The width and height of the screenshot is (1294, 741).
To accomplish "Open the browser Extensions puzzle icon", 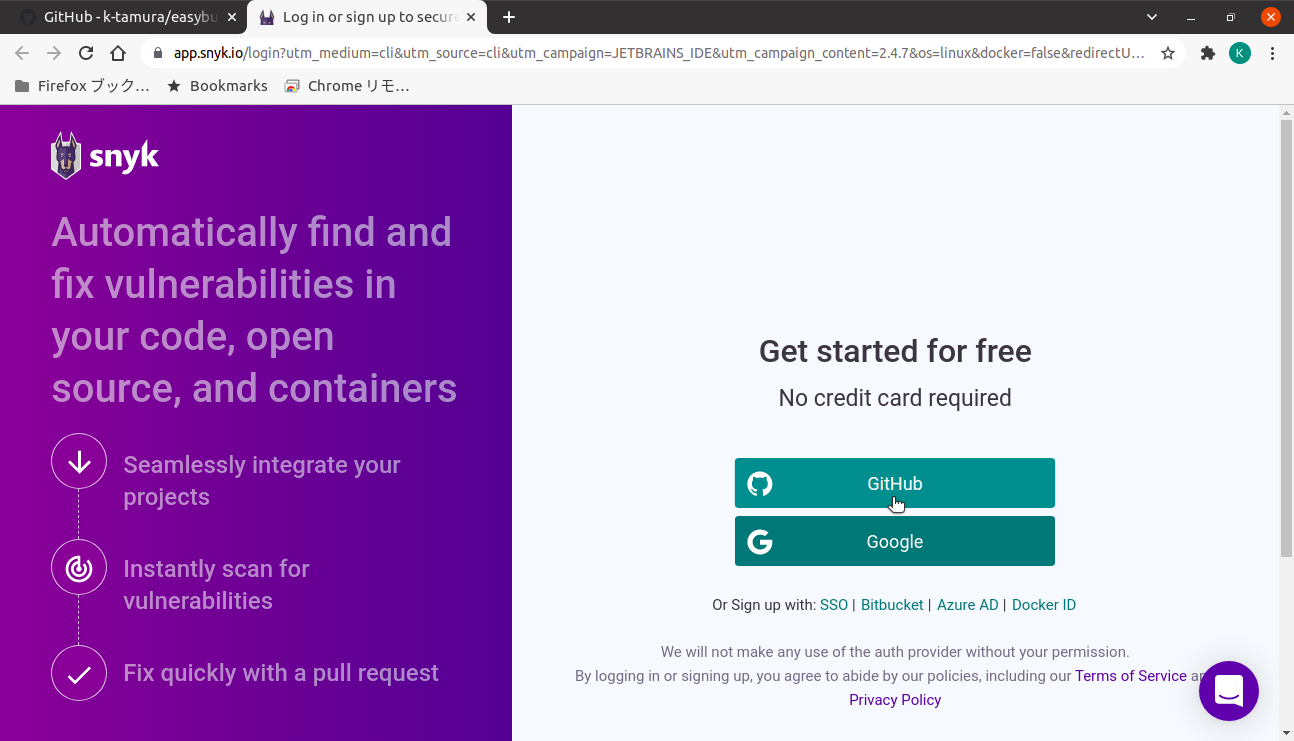I will [x=1207, y=53].
